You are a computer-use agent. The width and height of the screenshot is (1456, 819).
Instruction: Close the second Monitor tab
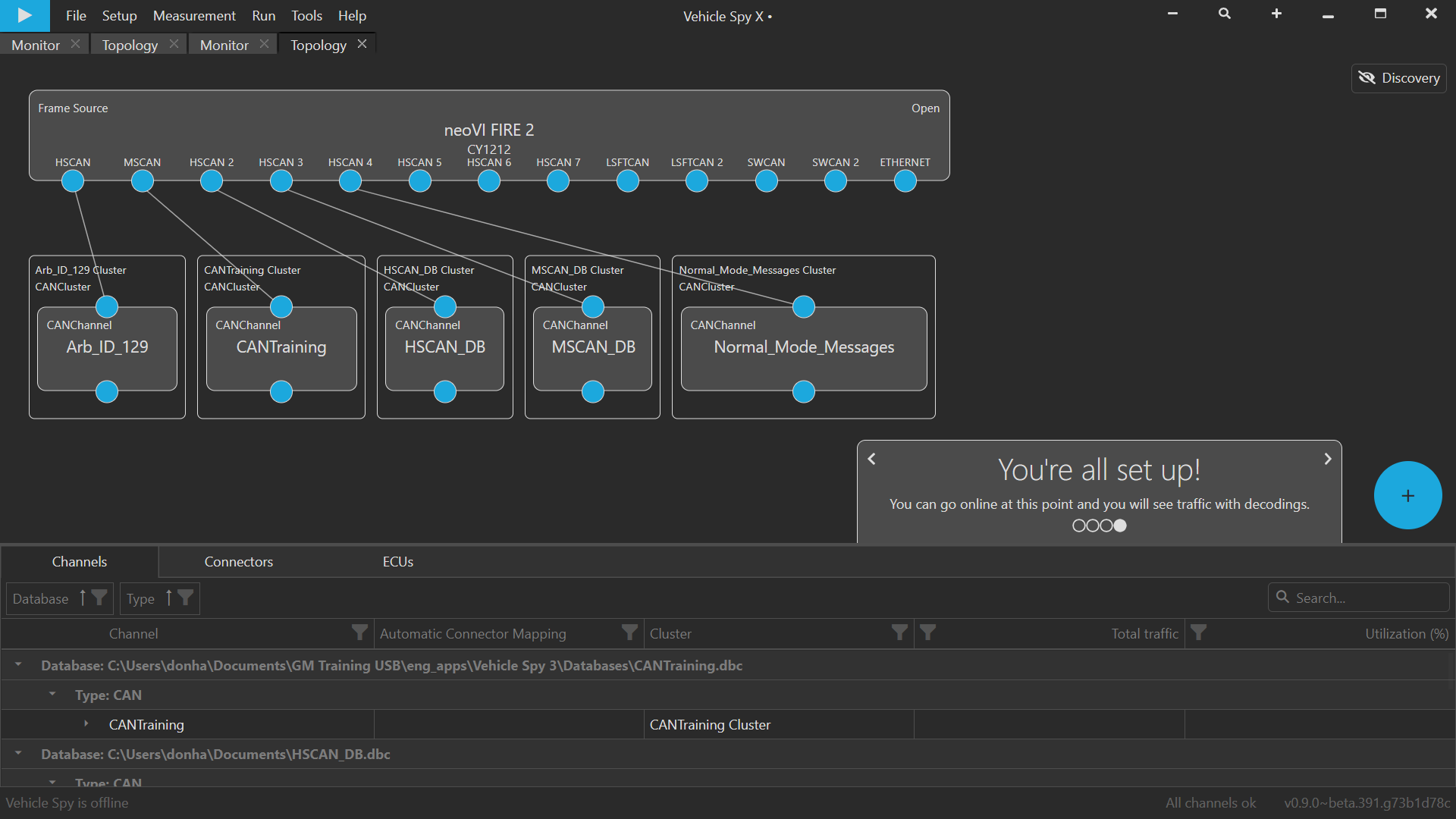pos(264,44)
